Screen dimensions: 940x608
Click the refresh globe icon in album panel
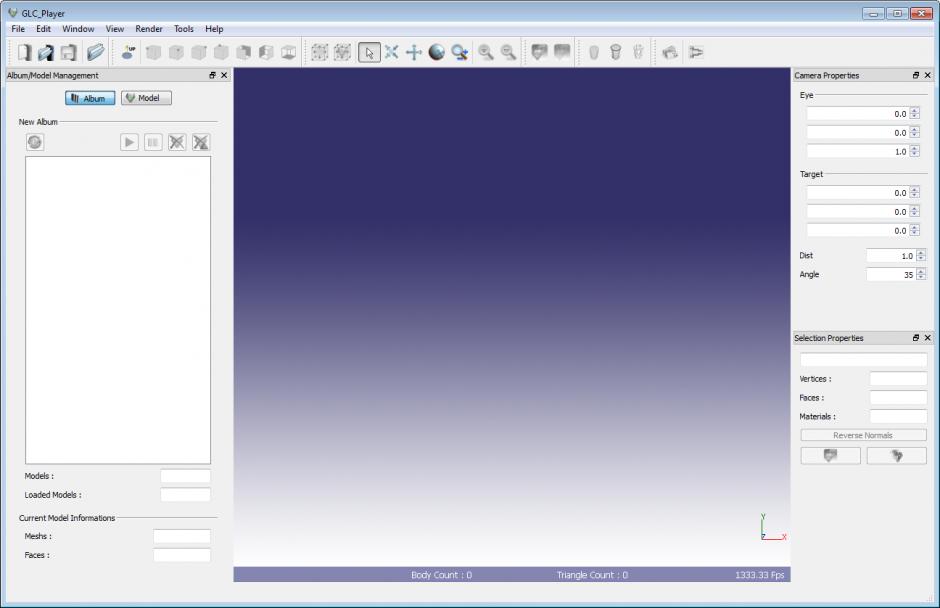point(35,142)
